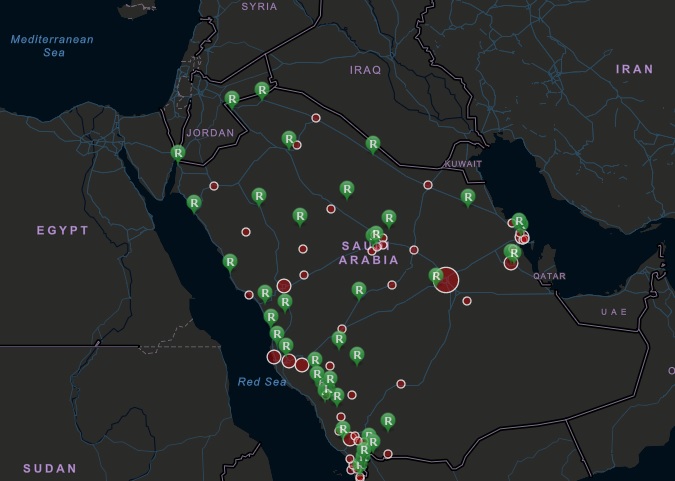Click the Sudan country label
This screenshot has width=675, height=481.
[x=50, y=468]
